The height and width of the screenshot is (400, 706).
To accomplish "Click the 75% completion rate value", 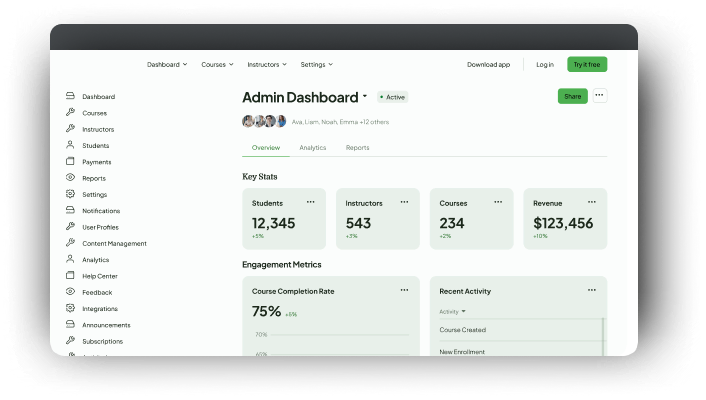I will (x=267, y=311).
